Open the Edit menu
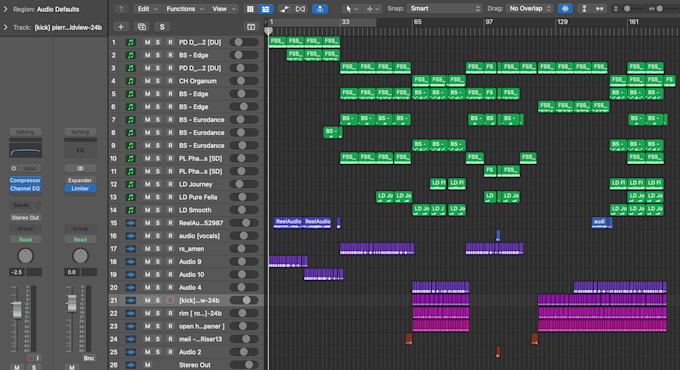The width and height of the screenshot is (680, 370). pos(147,9)
